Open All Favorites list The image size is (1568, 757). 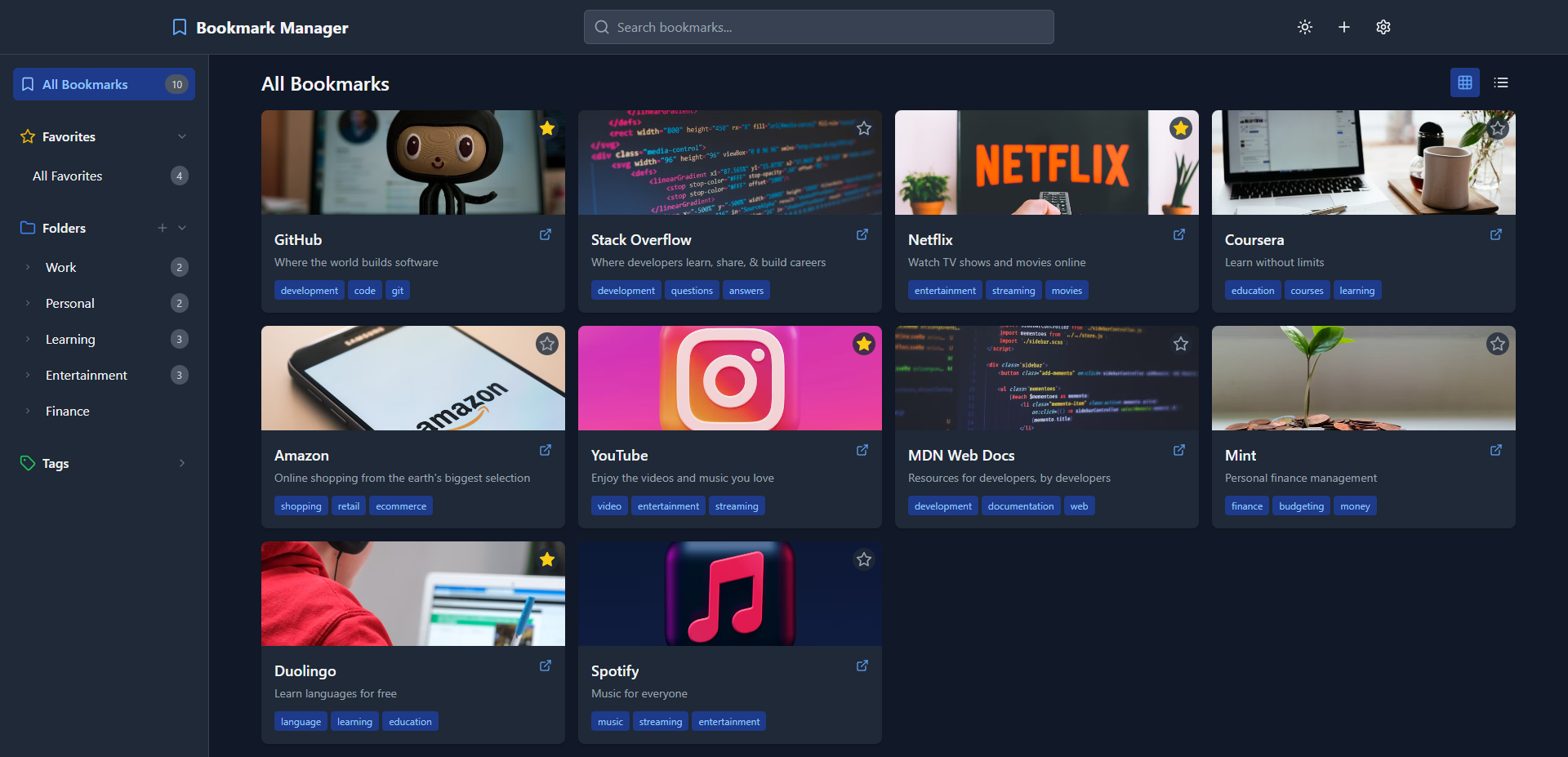(x=104, y=176)
